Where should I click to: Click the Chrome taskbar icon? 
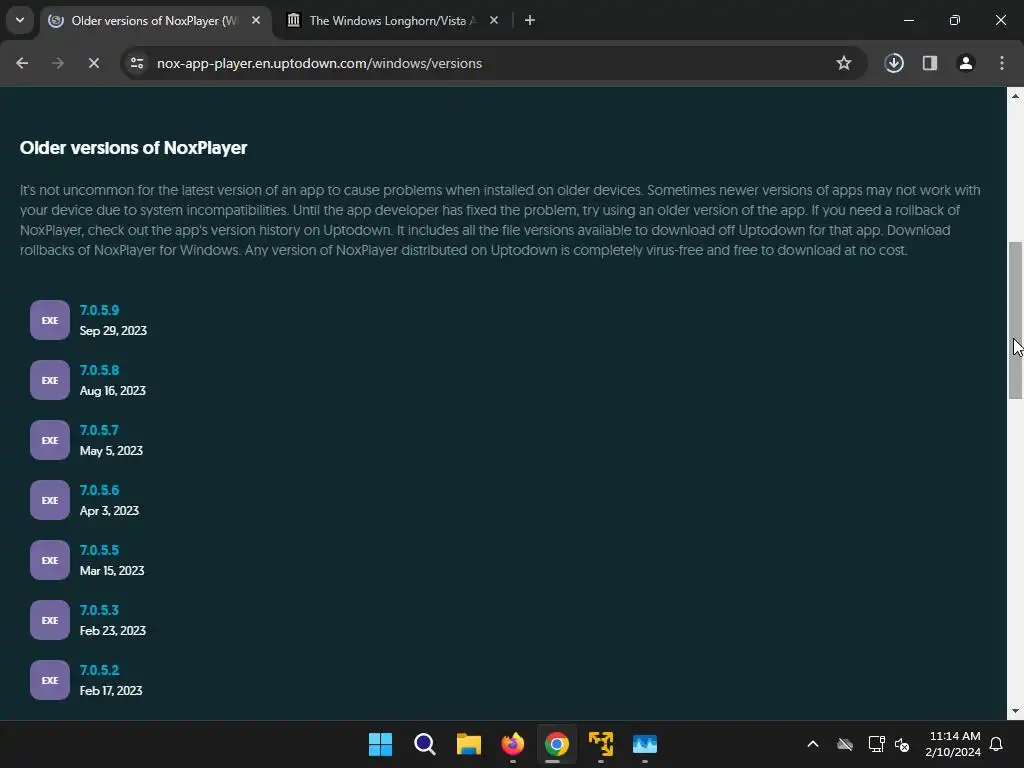556,744
